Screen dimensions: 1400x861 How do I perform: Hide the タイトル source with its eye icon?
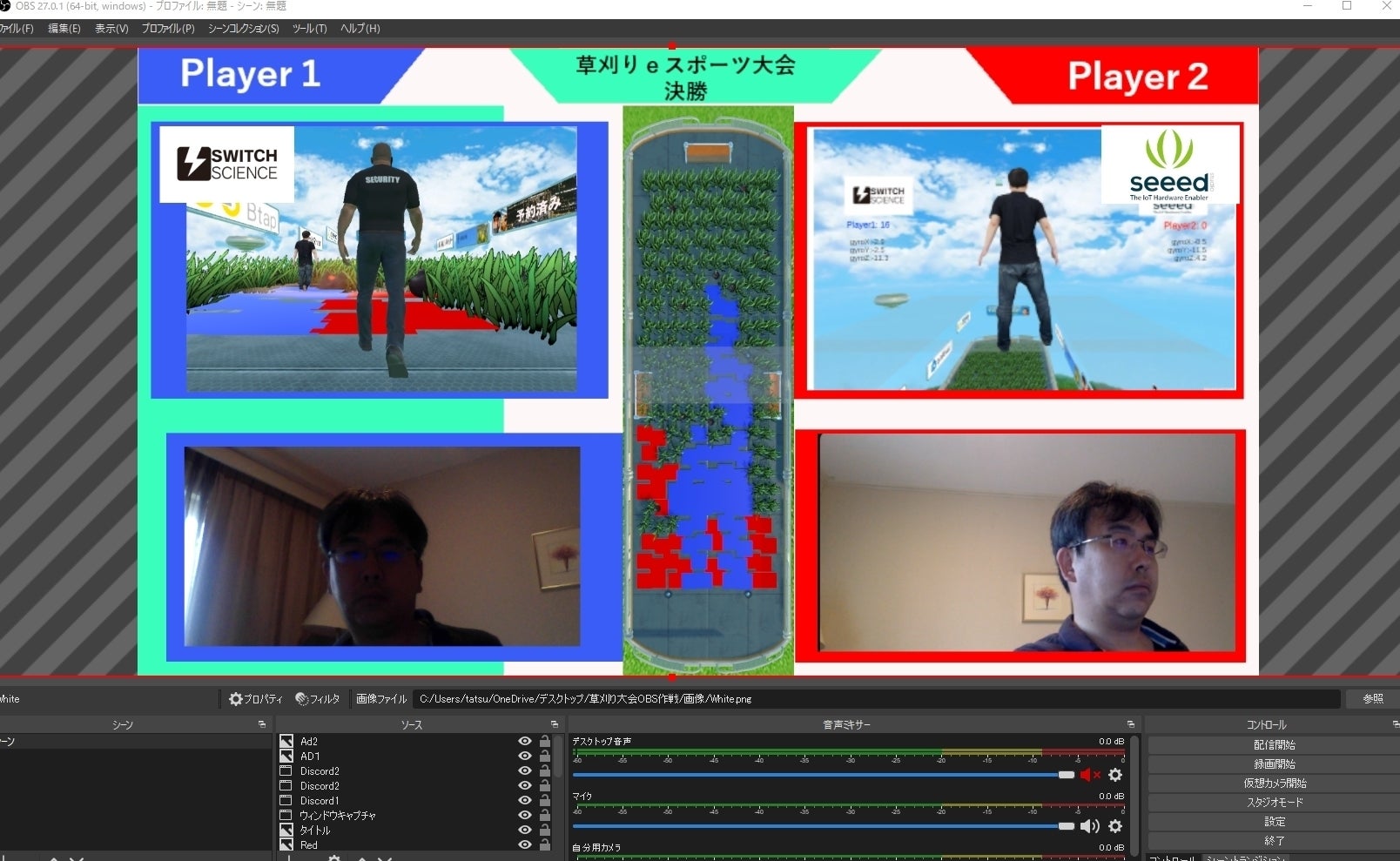coord(524,831)
